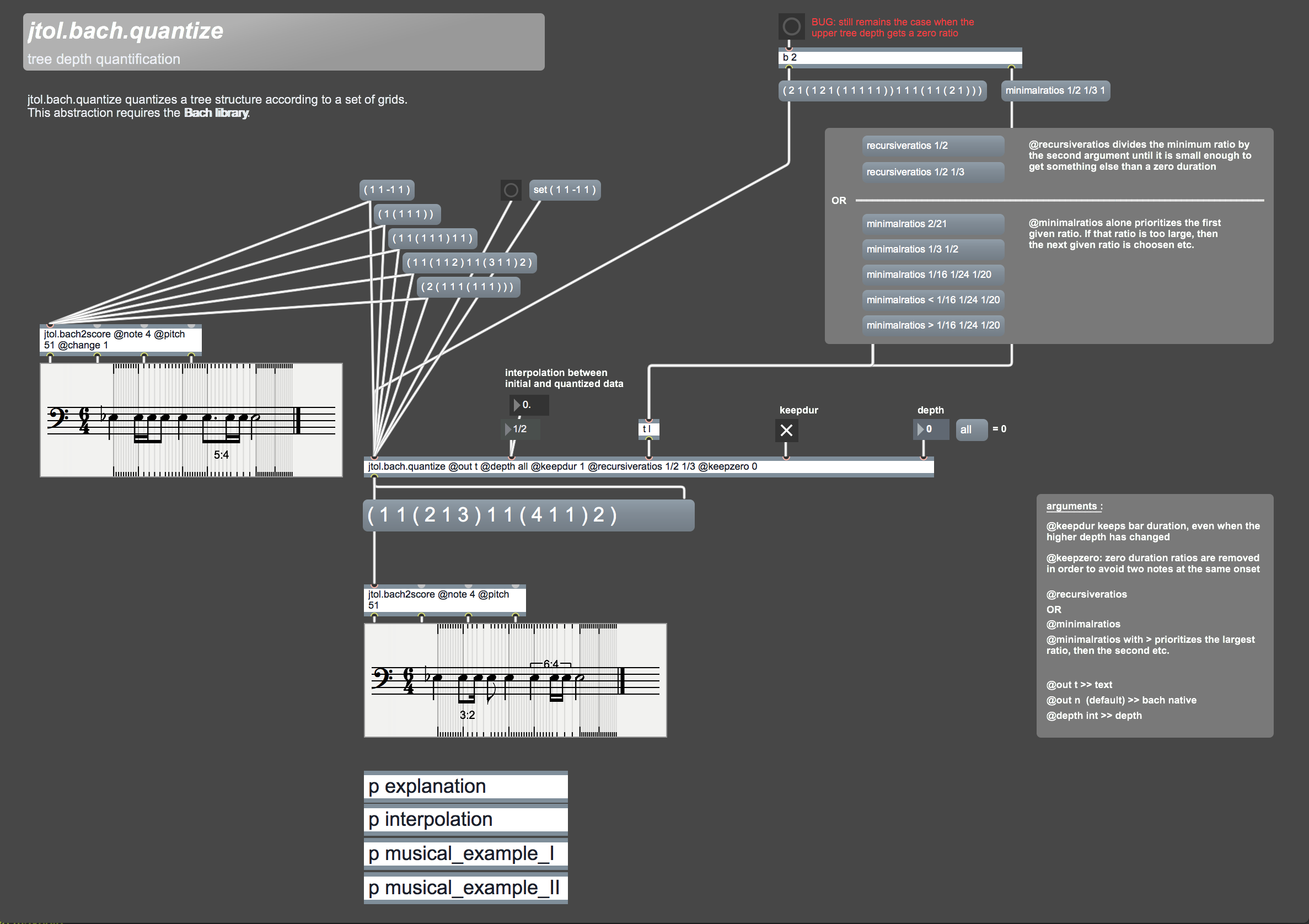Open the p interpolation subpatcher
The width and height of the screenshot is (1309, 924).
(465, 819)
